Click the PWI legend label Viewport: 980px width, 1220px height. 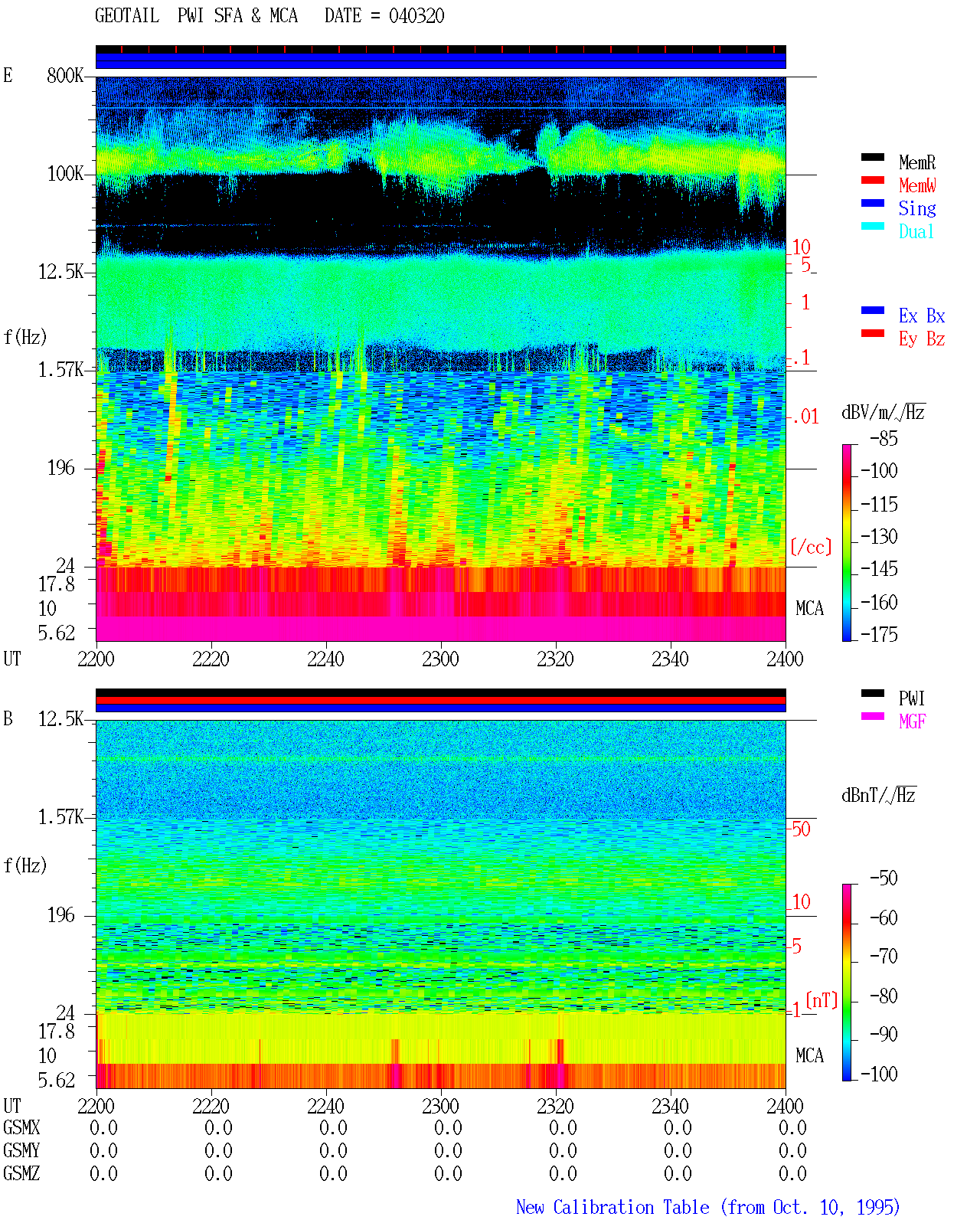click(x=912, y=698)
